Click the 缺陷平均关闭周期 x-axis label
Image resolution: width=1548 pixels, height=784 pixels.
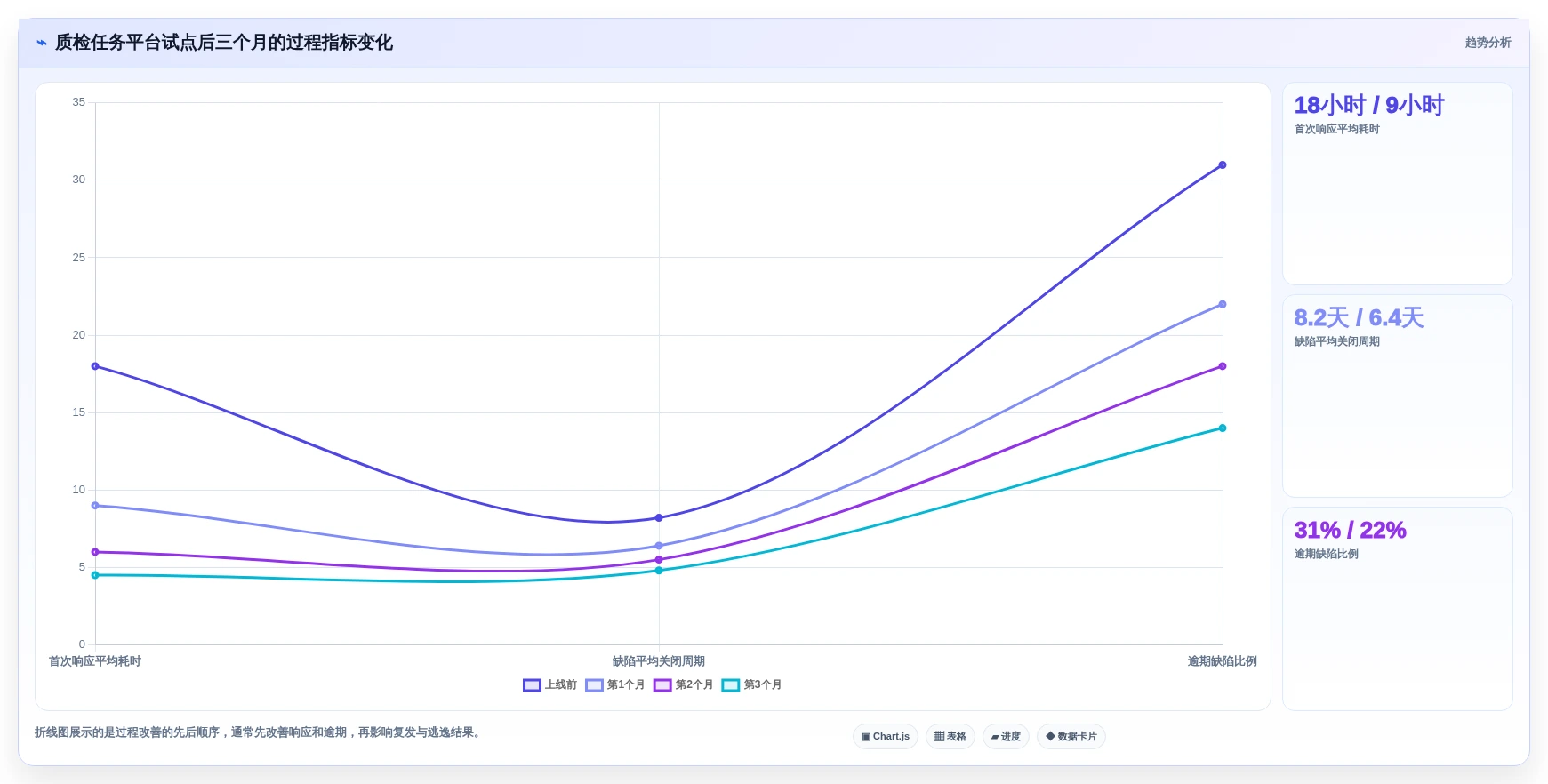pyautogui.click(x=659, y=661)
